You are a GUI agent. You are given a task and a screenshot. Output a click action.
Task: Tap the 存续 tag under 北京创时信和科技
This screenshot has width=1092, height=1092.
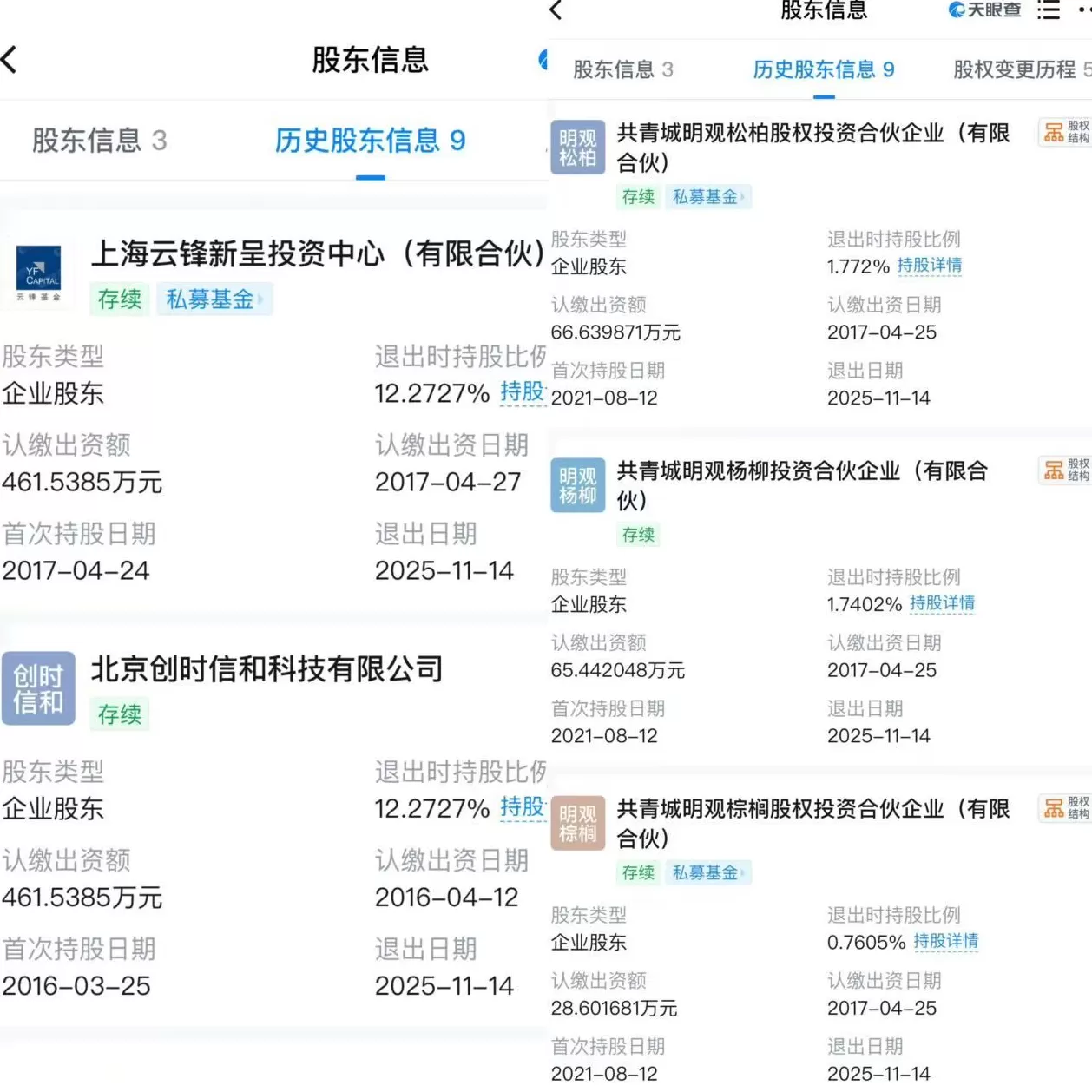(x=119, y=714)
